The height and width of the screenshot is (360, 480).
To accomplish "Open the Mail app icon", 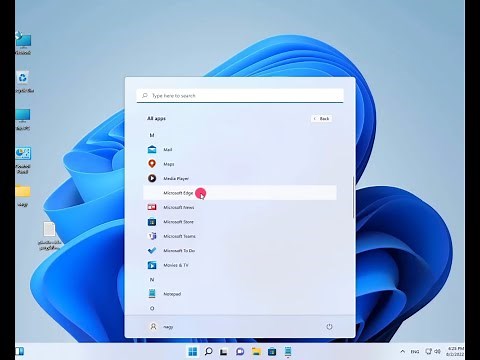I will tap(152, 149).
